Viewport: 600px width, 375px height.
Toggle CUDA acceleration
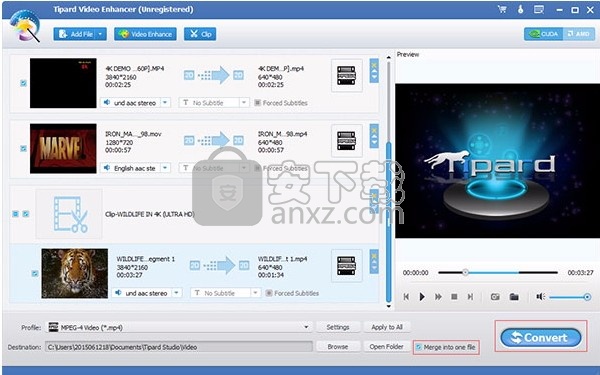[543, 34]
